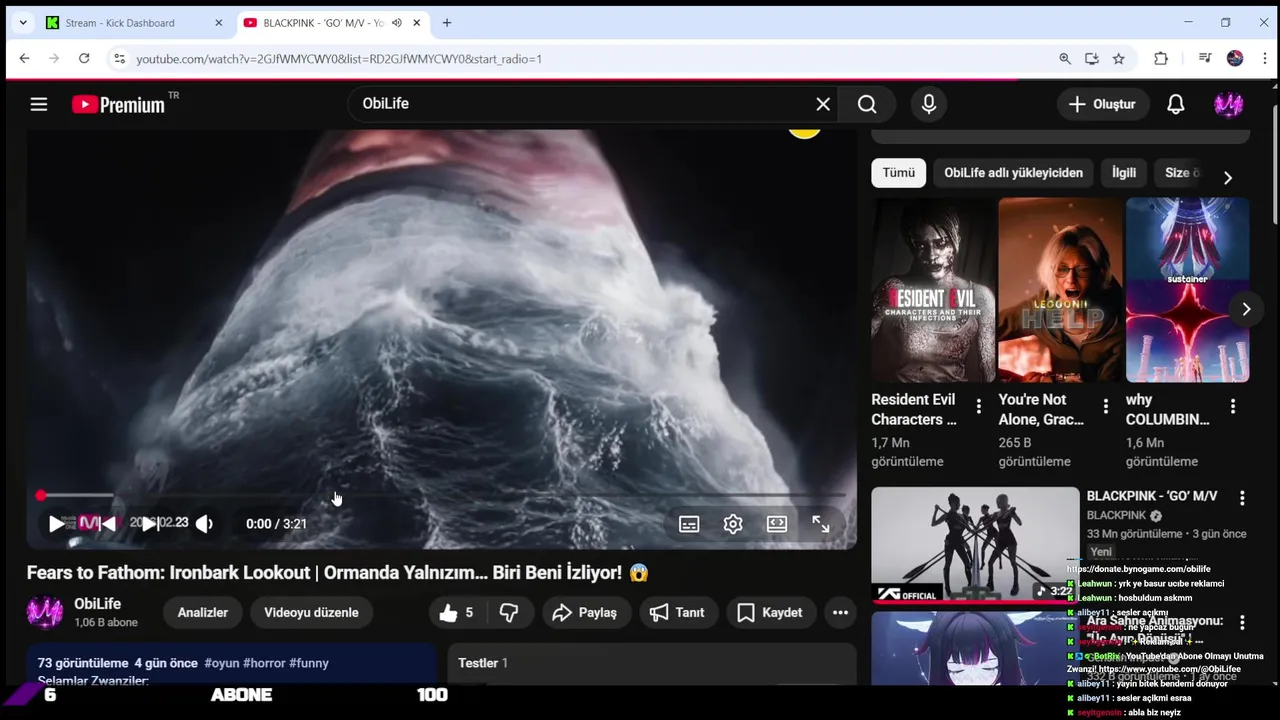The image size is (1280, 720).
Task: Like the video with the thumbs up
Action: pos(457,613)
